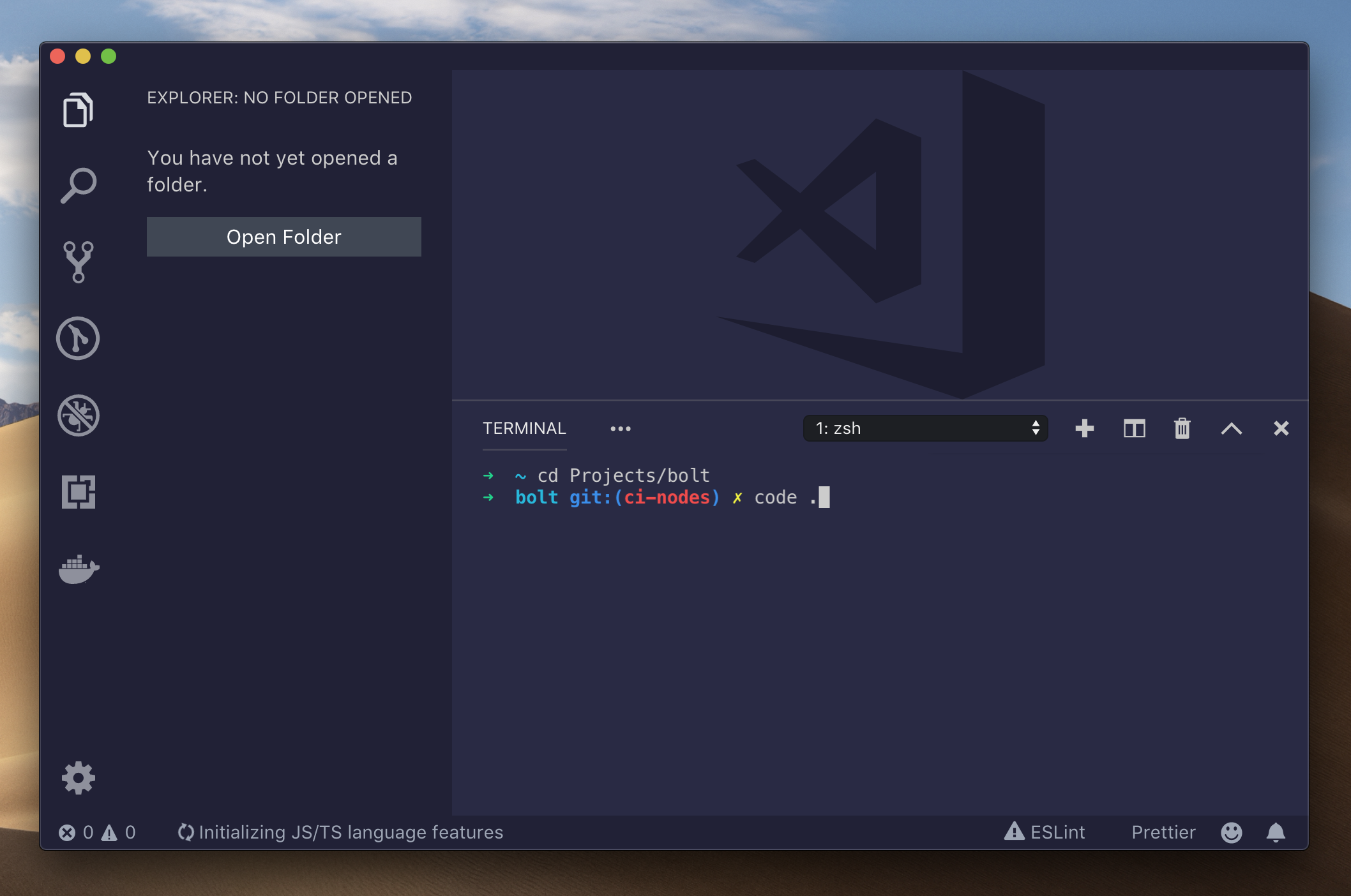The height and width of the screenshot is (896, 1351).
Task: Create a new terminal with the plus icon
Action: tap(1085, 428)
